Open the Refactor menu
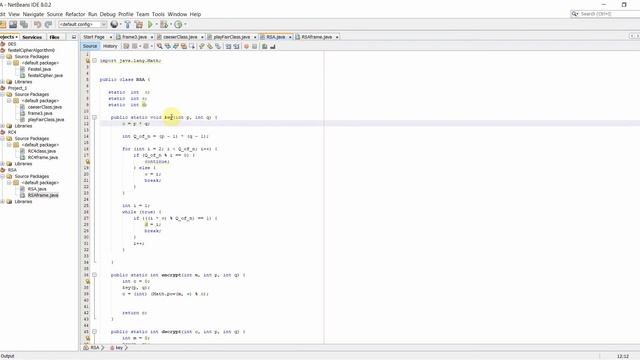 [75, 14]
